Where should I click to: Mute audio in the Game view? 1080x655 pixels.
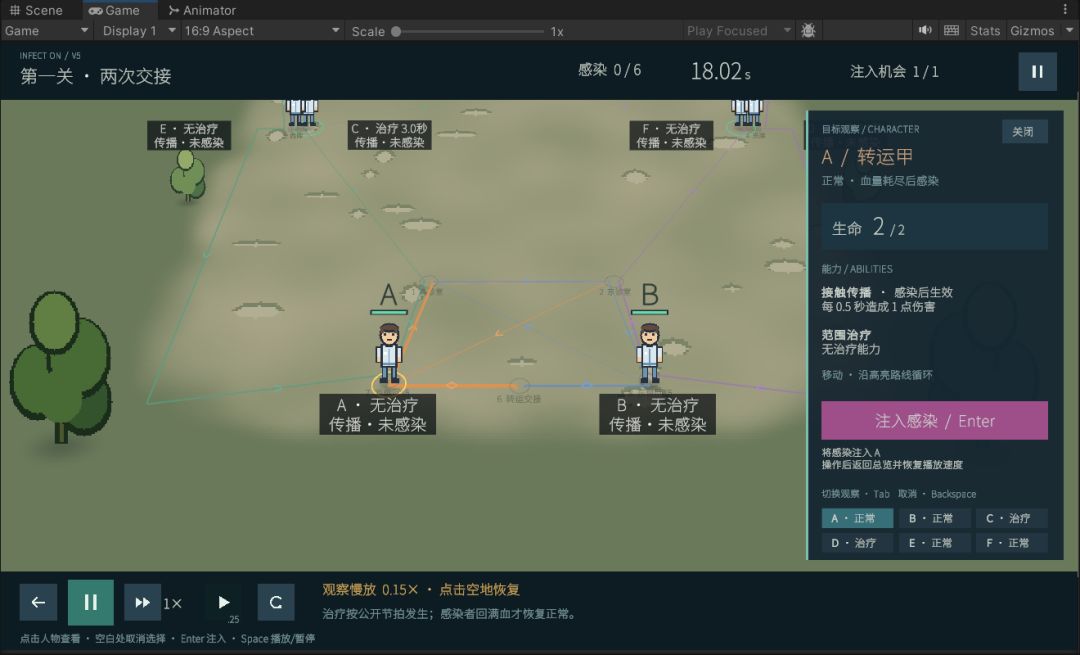pos(925,30)
